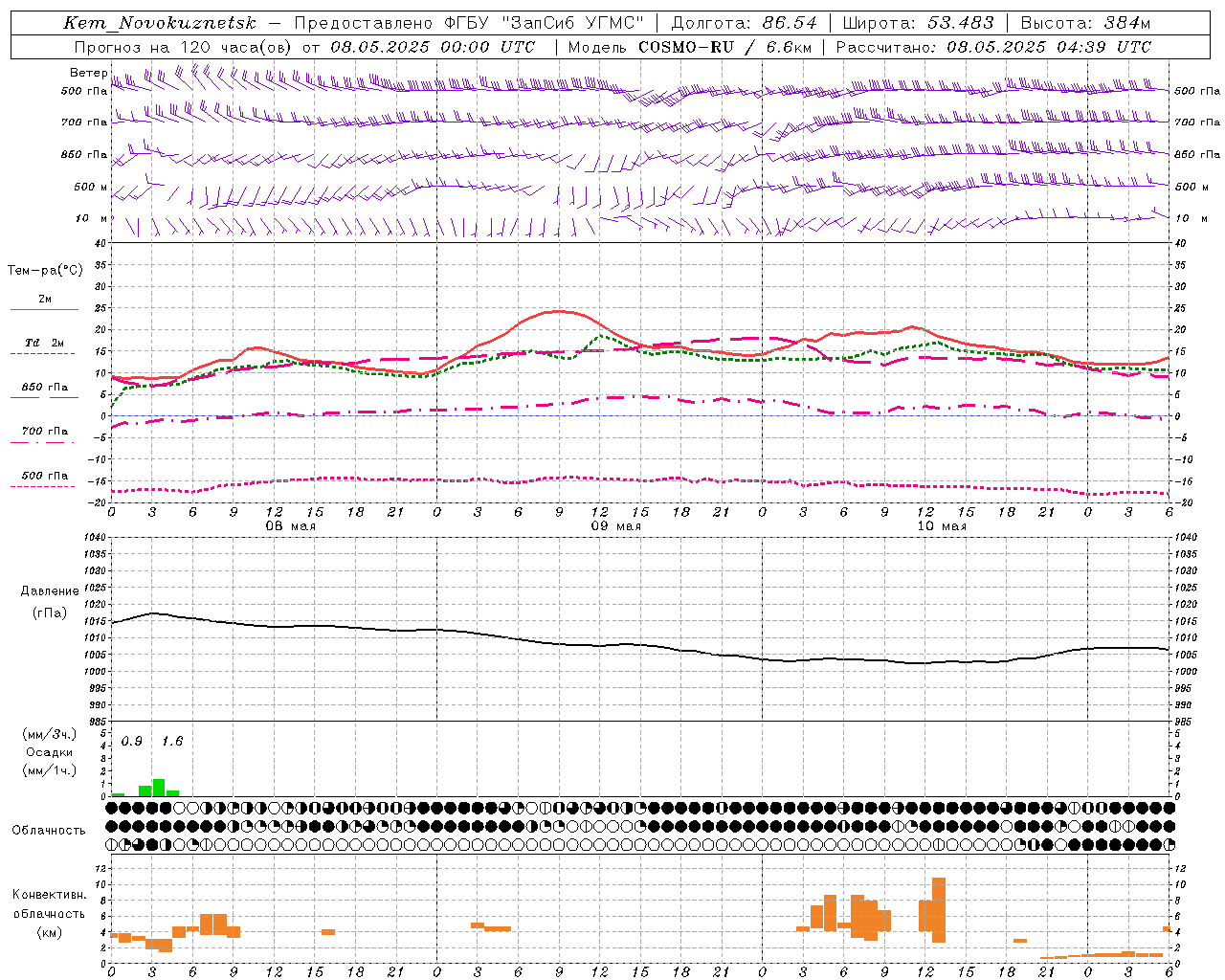Select the text Предоставлено ФГБУ "ЗапСиб УГМС"

point(469,23)
